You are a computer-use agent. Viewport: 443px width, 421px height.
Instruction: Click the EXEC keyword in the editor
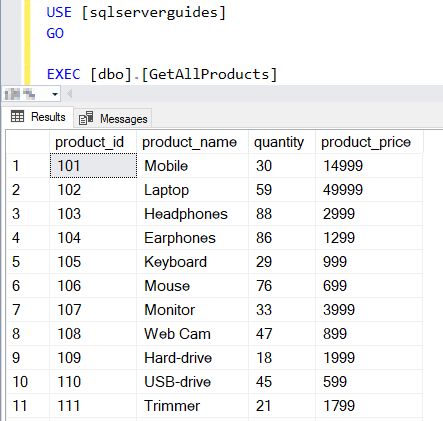(63, 74)
